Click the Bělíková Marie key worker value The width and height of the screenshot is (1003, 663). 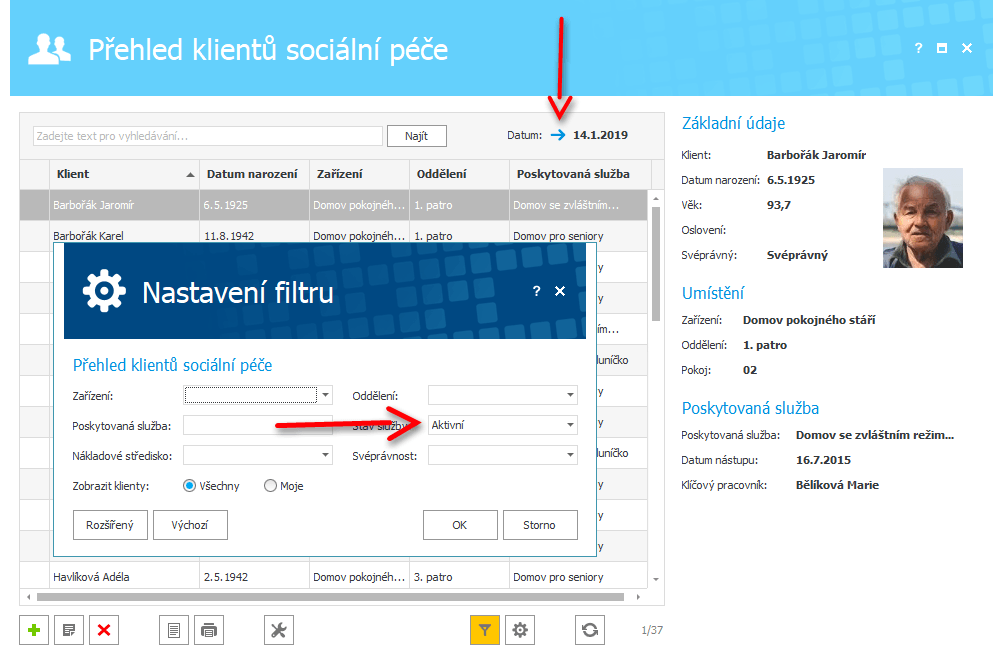[837, 485]
